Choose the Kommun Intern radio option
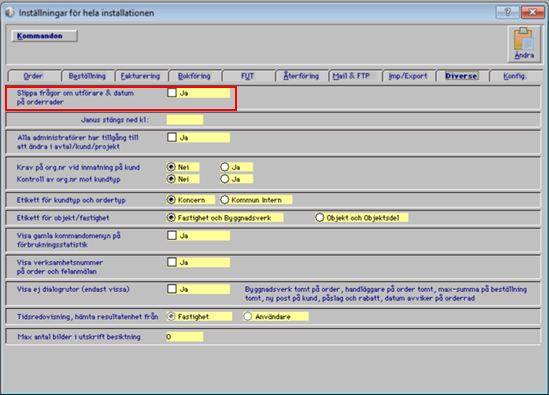The height and width of the screenshot is (395, 549). tap(224, 200)
